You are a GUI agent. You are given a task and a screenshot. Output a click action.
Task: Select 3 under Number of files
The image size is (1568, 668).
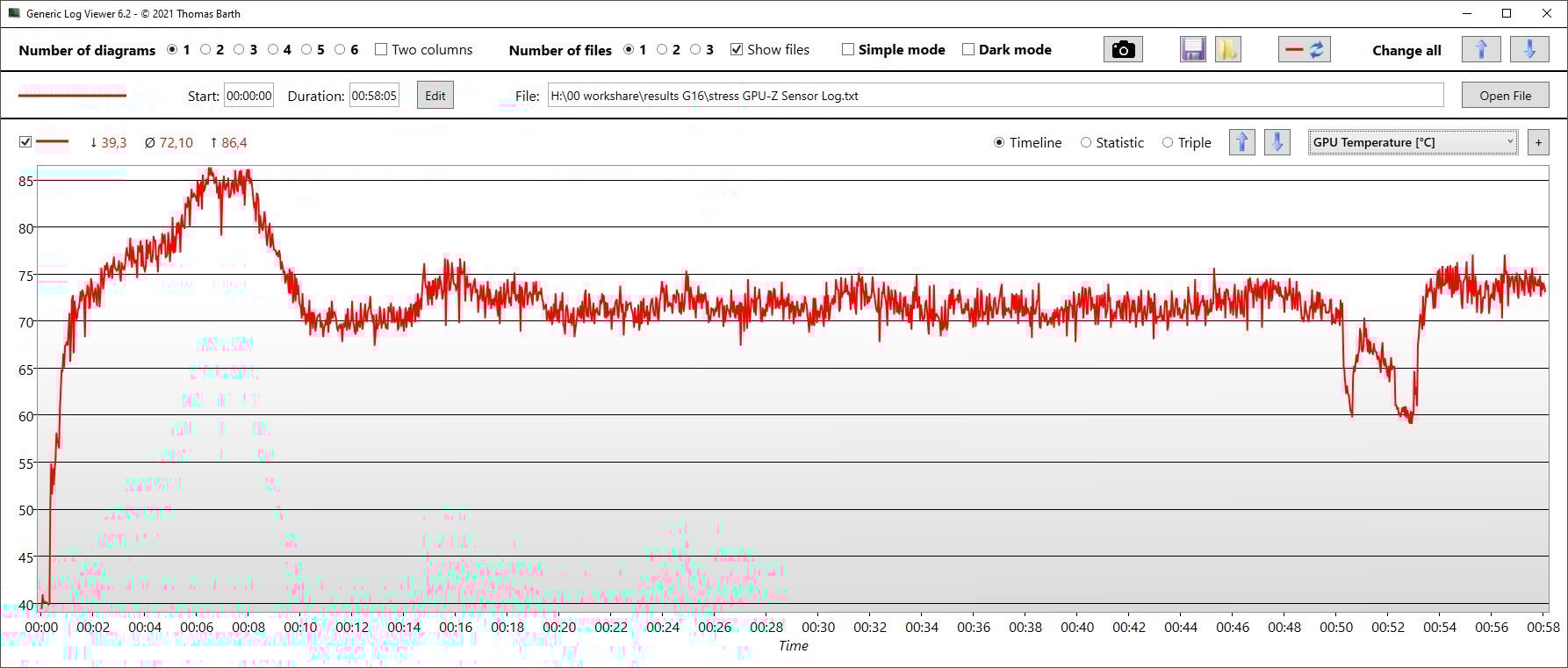695,50
